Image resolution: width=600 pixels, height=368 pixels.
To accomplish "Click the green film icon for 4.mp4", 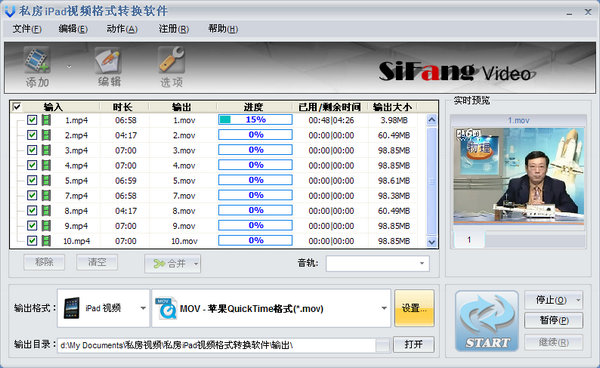I will [x=46, y=165].
